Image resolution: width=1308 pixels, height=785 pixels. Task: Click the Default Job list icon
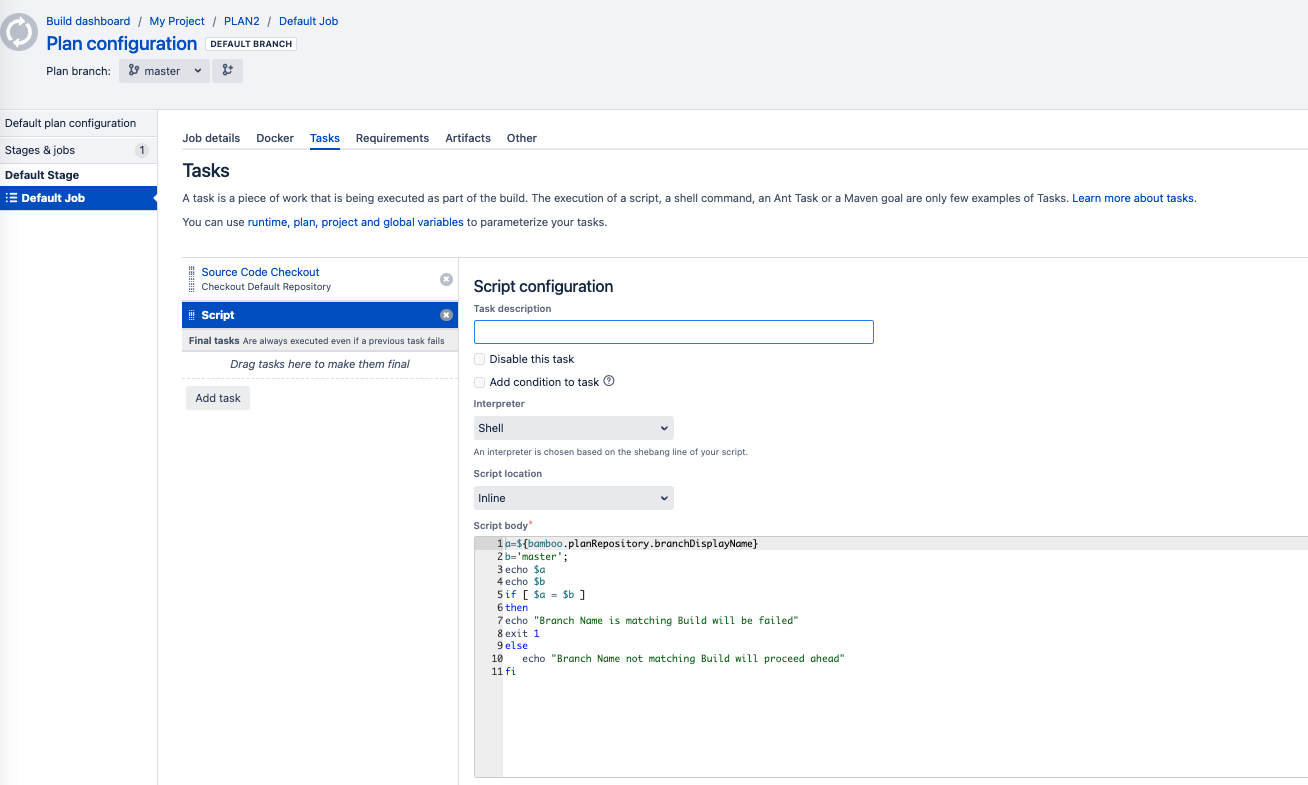tap(12, 198)
